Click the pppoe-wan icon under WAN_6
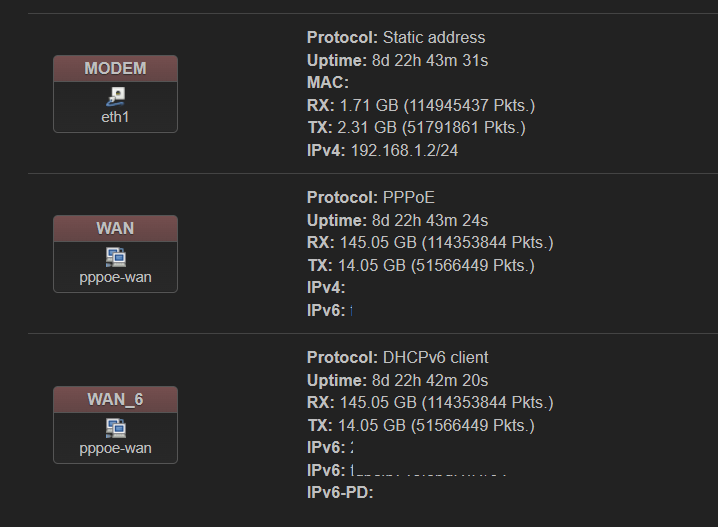 click(x=116, y=428)
